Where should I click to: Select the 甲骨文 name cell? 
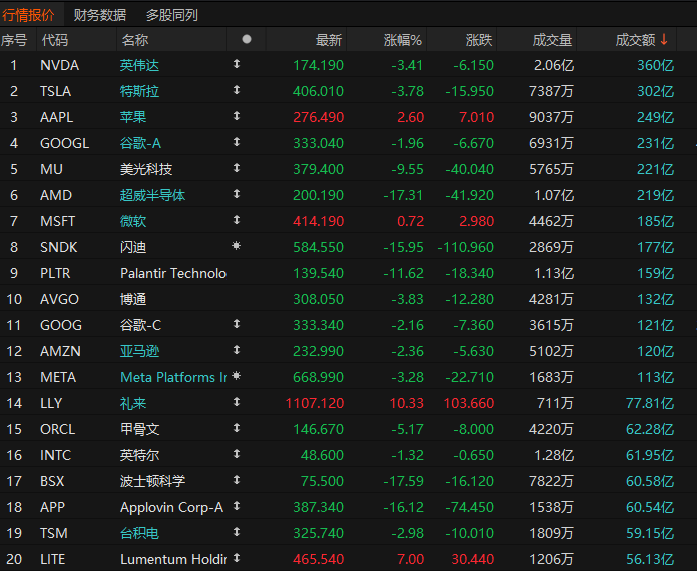[139, 429]
